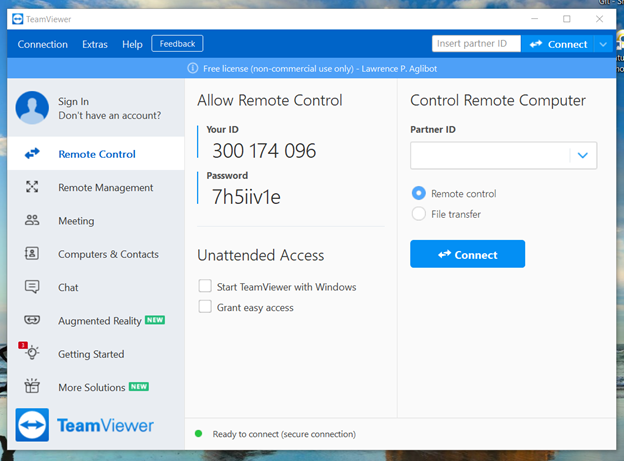Image resolution: width=624 pixels, height=461 pixels.
Task: Open the Chat section
Action: [96, 287]
